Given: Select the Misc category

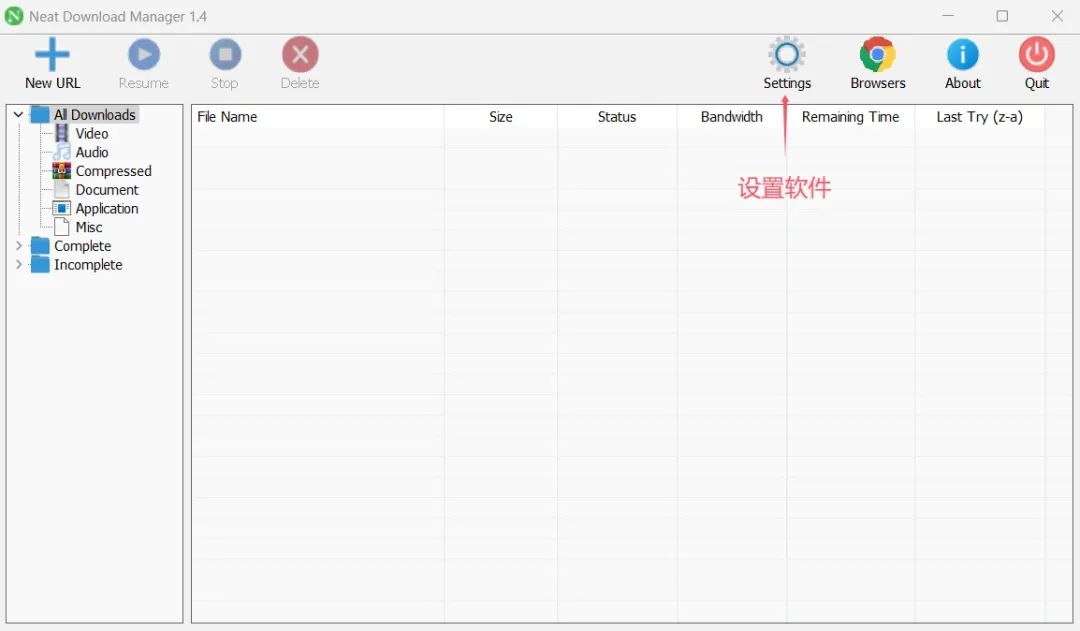Looking at the screenshot, I should coord(89,227).
